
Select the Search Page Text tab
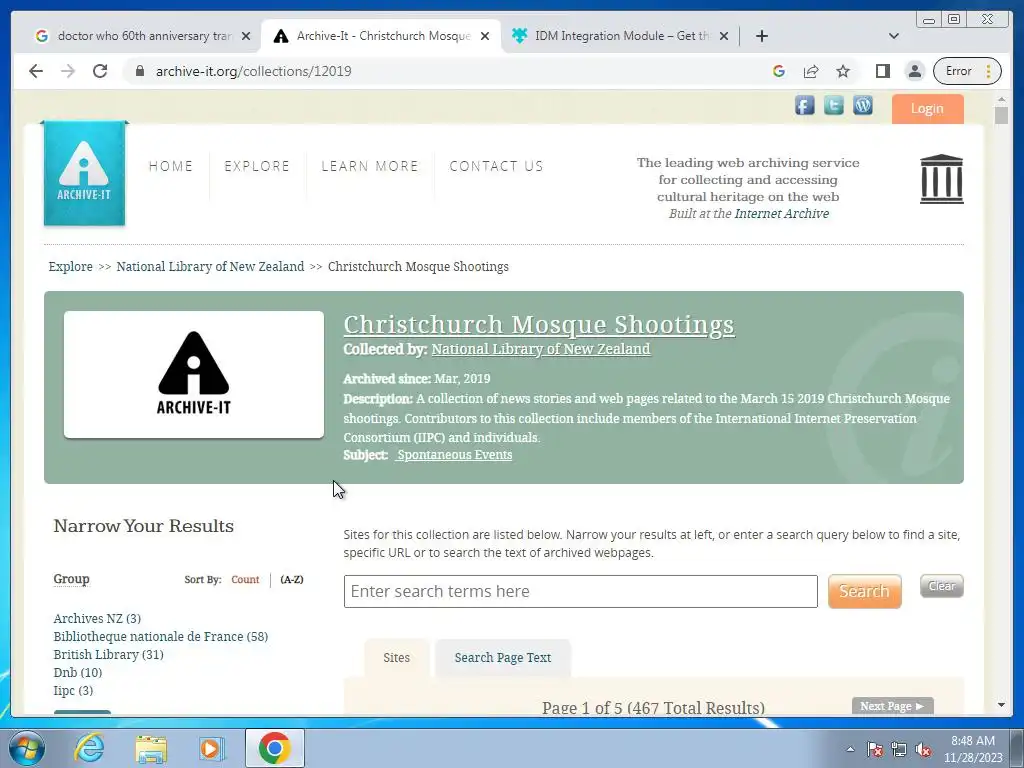[x=503, y=658]
